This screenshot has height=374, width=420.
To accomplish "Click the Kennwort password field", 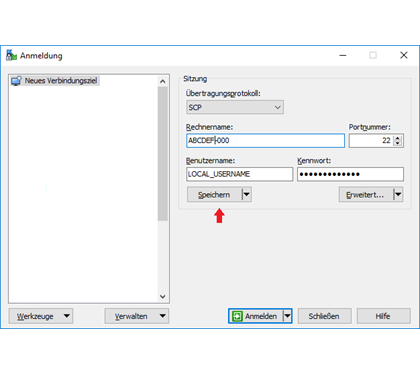I will pos(350,174).
